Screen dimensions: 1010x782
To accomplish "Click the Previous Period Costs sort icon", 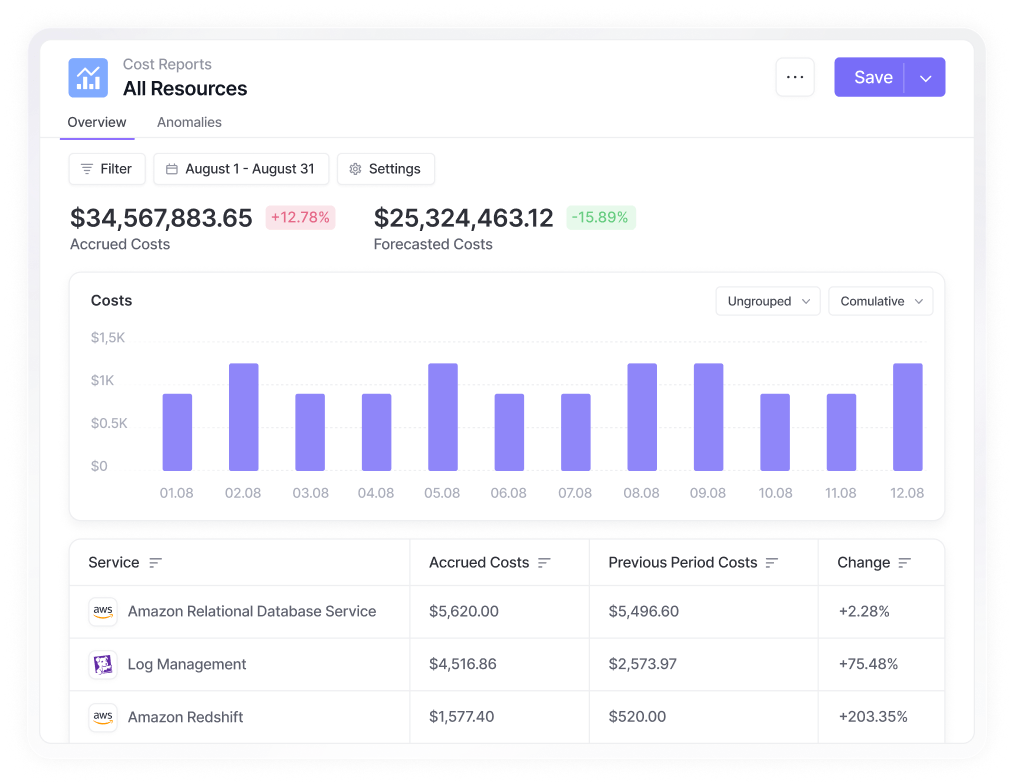I will pyautogui.click(x=772, y=563).
